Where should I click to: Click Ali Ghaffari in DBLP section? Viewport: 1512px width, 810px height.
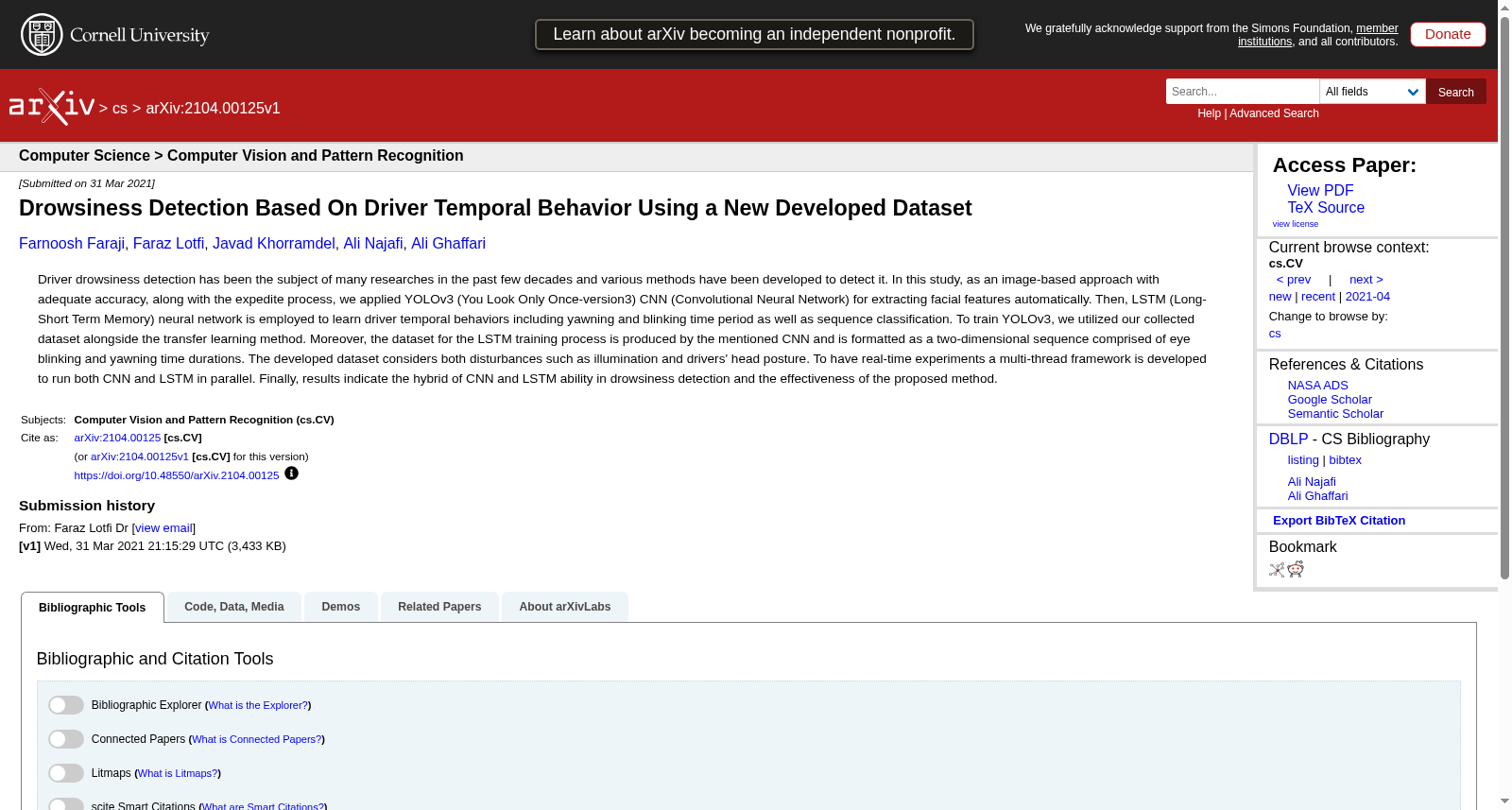[x=1317, y=496]
